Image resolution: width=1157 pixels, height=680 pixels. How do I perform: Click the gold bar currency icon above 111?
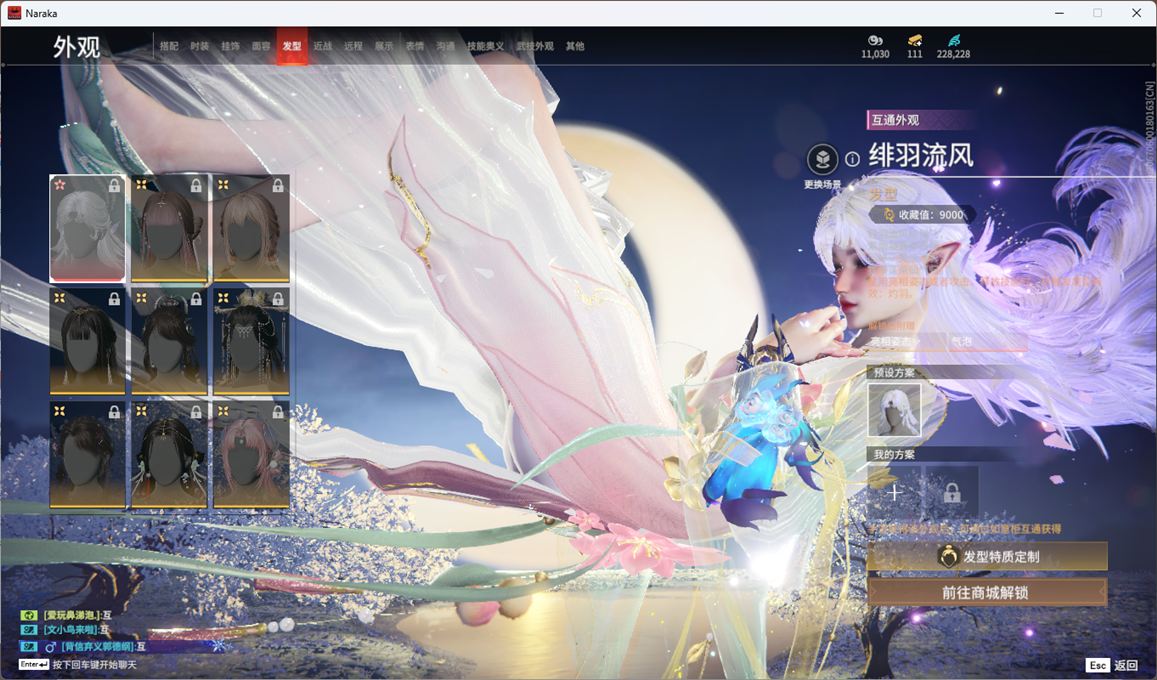tap(915, 40)
